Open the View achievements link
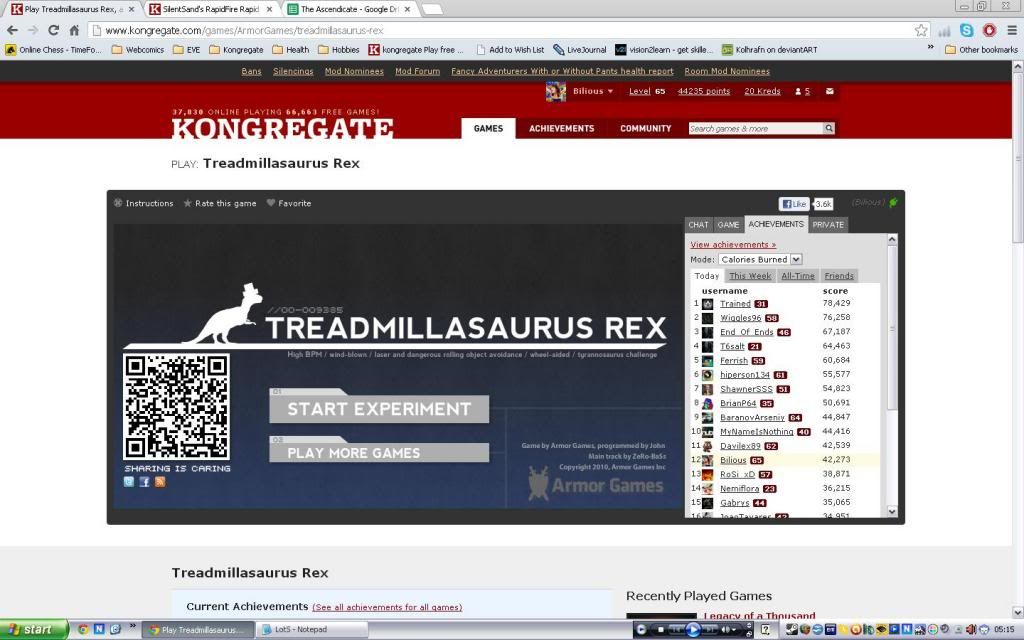 [733, 244]
